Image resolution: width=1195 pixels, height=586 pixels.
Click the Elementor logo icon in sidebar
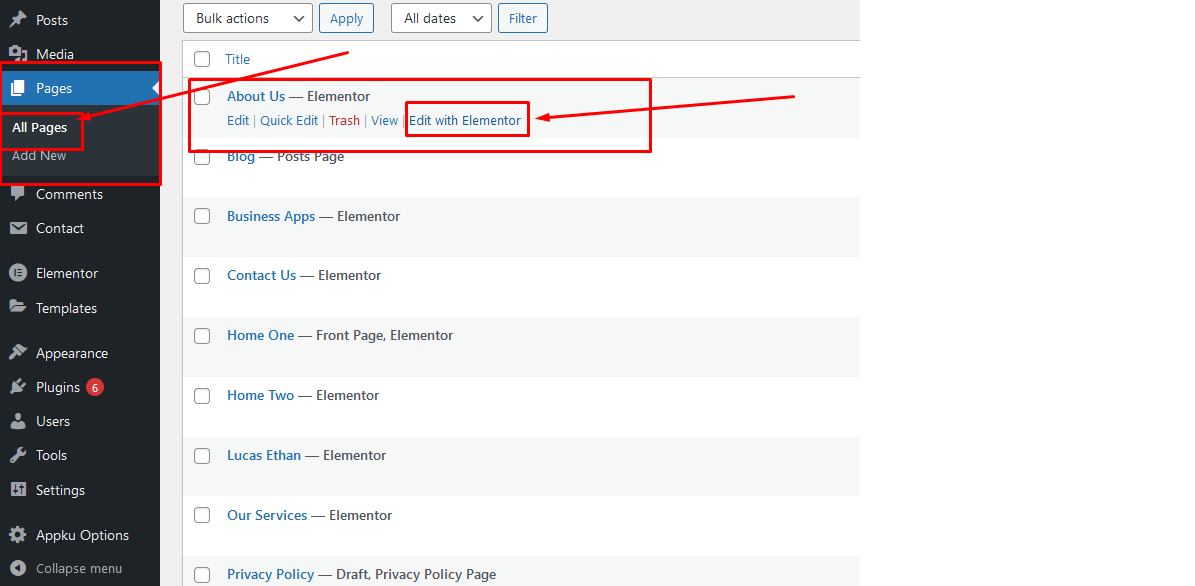coord(18,273)
